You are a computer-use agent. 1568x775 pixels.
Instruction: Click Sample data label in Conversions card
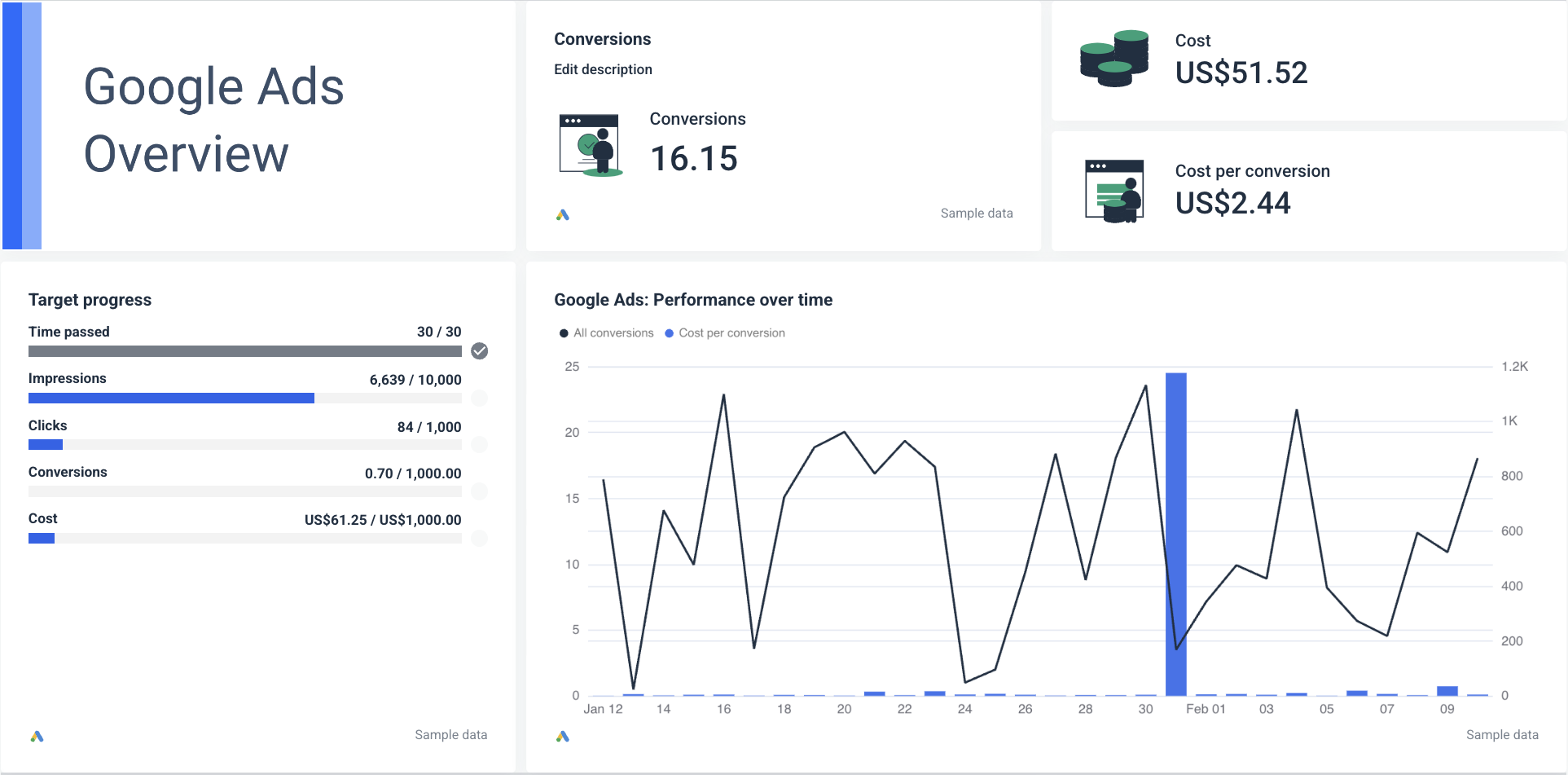click(x=977, y=214)
